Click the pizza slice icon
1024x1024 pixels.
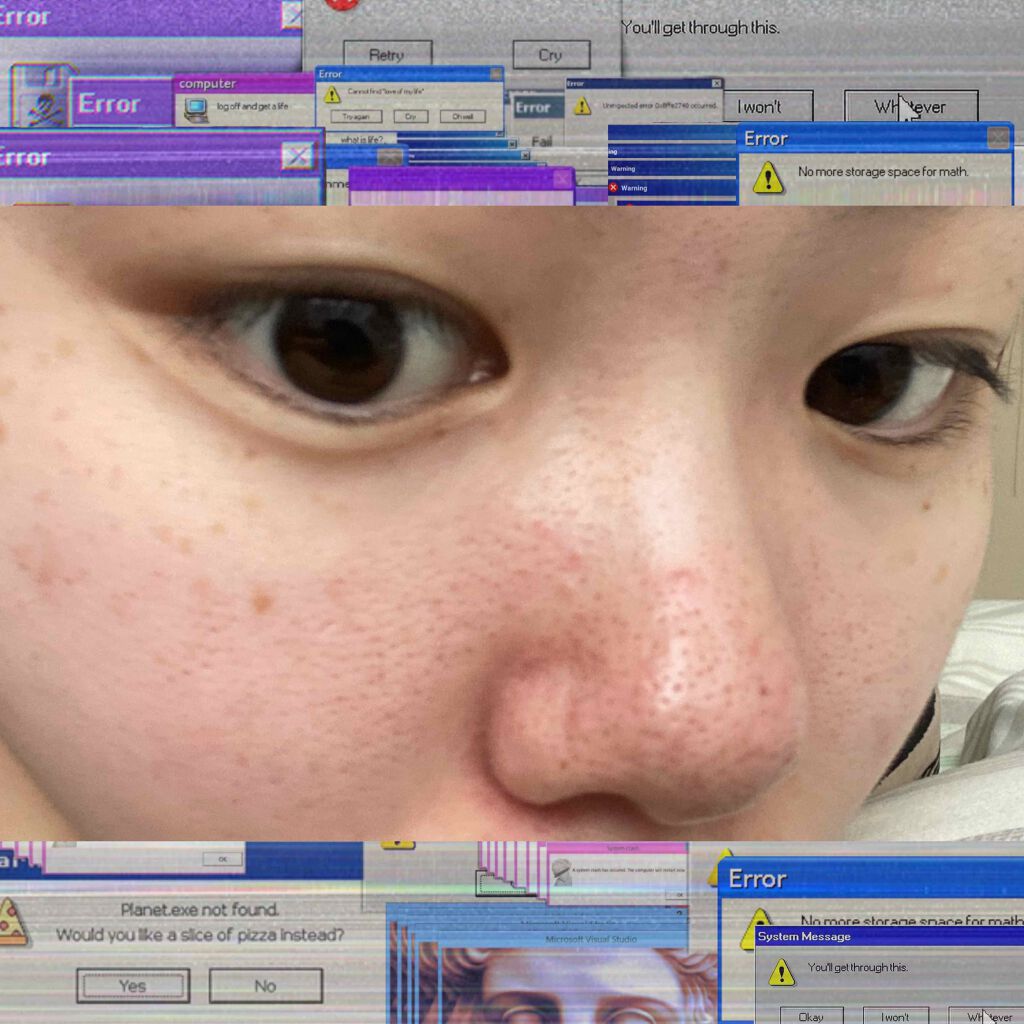pyautogui.click(x=13, y=921)
